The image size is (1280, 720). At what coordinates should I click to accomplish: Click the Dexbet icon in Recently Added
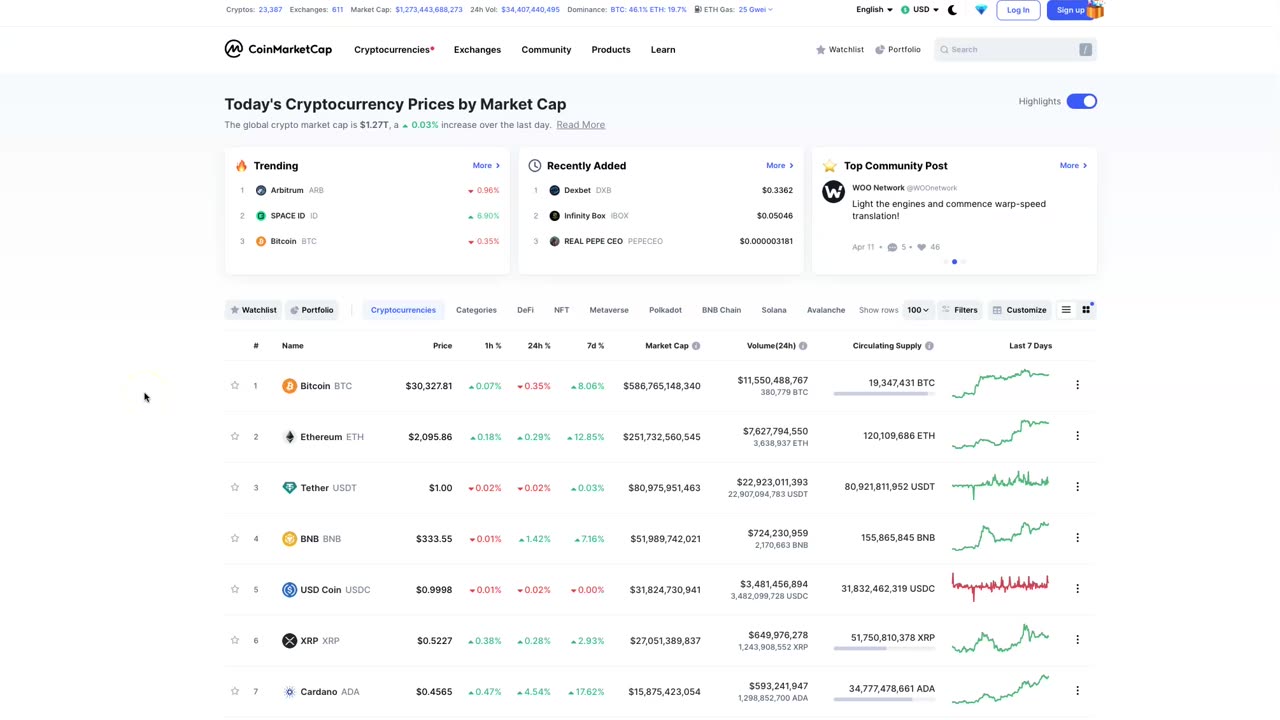pos(554,190)
